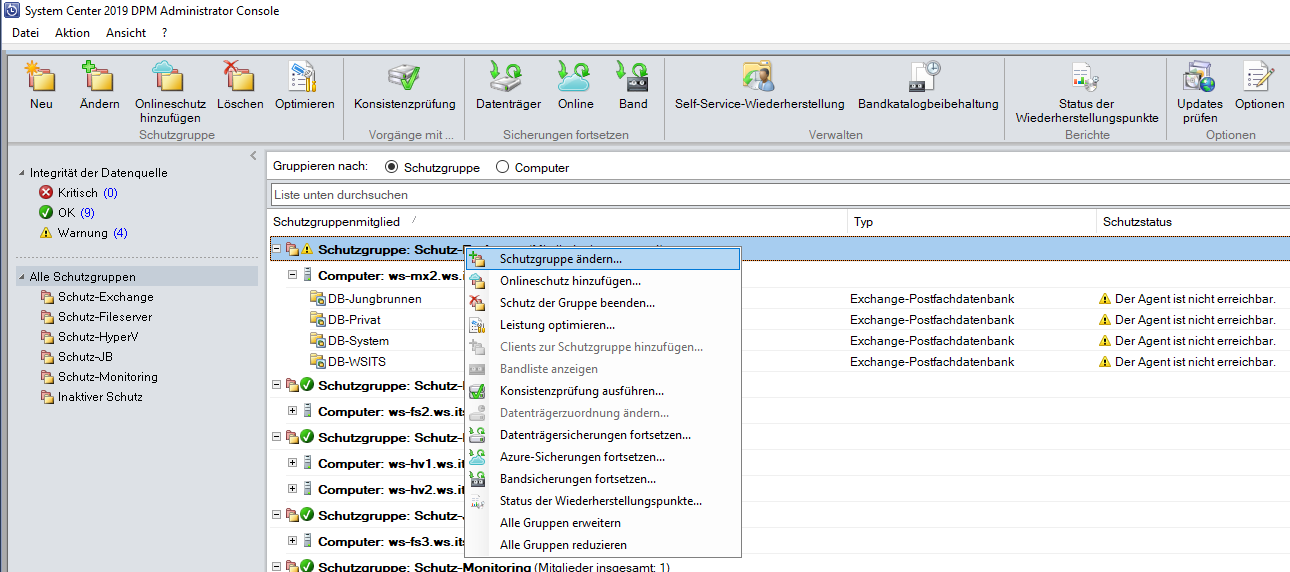This screenshot has height=572, width=1290.
Task: Choose Schutz der Gruppe beenden... menu entry
Action: [603, 303]
